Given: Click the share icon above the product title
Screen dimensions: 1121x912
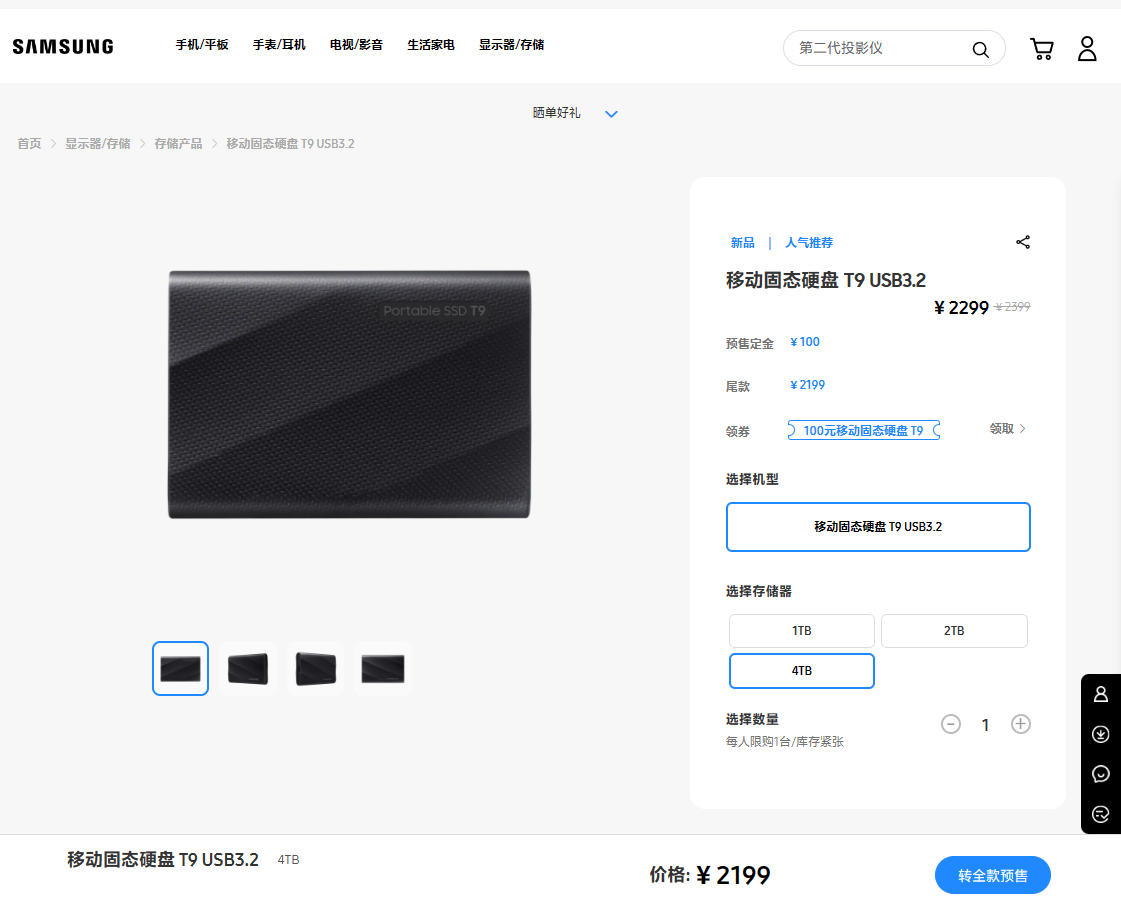Looking at the screenshot, I should (1023, 242).
